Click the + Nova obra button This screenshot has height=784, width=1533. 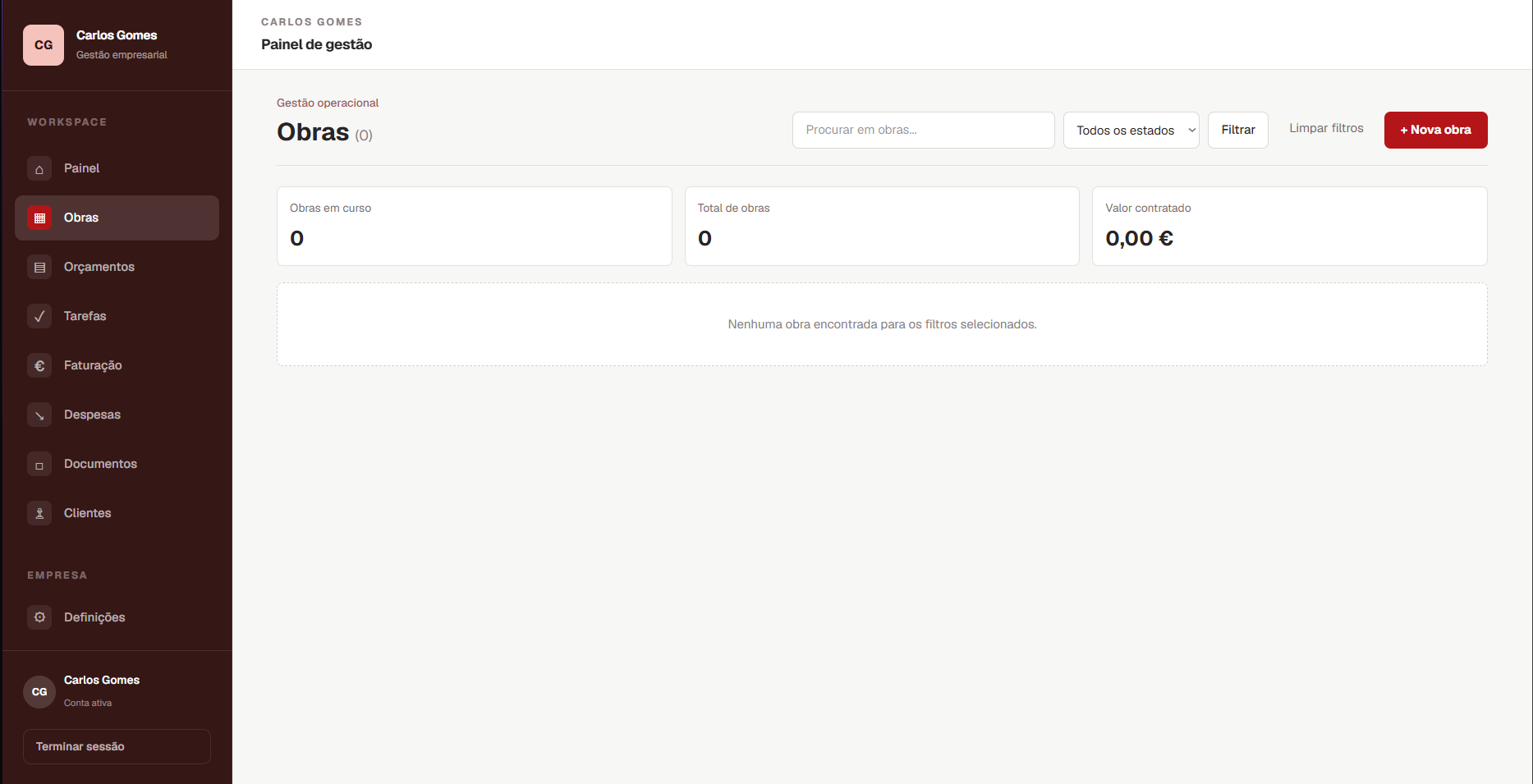(x=1435, y=130)
